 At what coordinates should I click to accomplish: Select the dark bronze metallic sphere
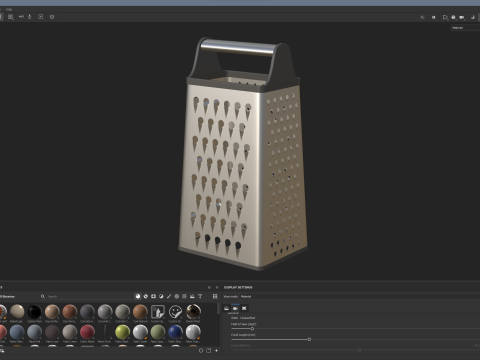193,312
